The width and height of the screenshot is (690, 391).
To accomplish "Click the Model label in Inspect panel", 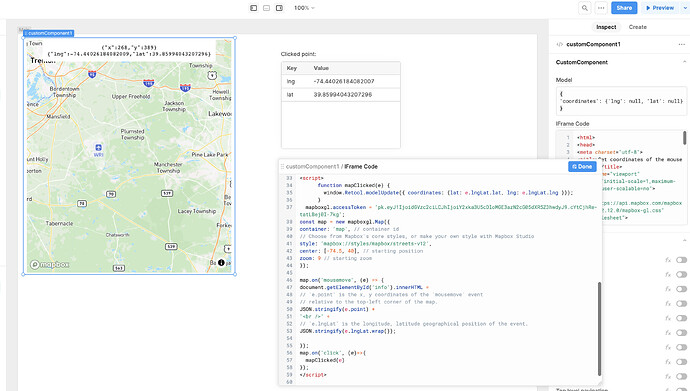I will (x=564, y=80).
